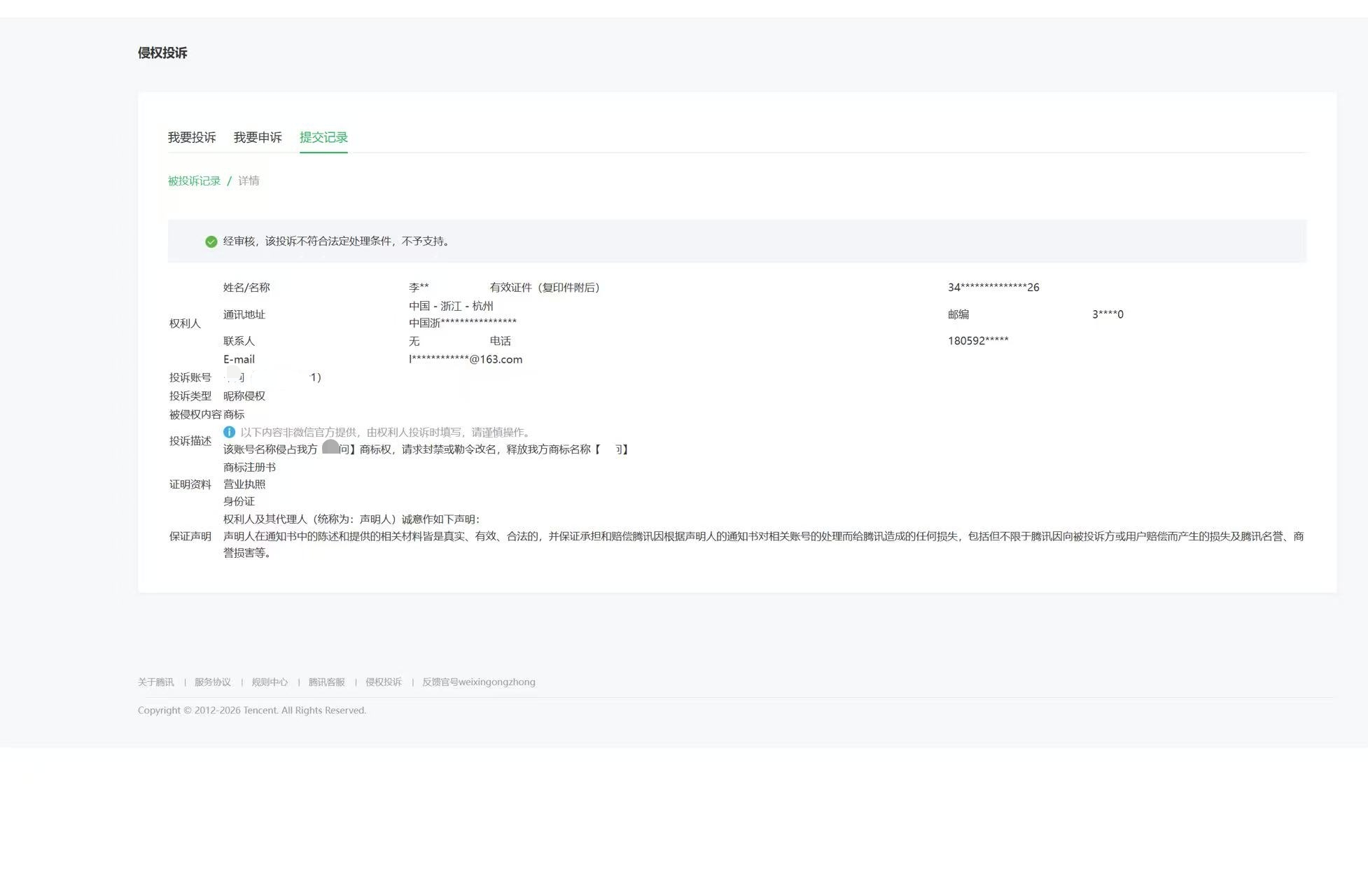Click the green checkmark status icon
Image resolution: width=1368 pixels, height=896 pixels.
click(x=211, y=241)
